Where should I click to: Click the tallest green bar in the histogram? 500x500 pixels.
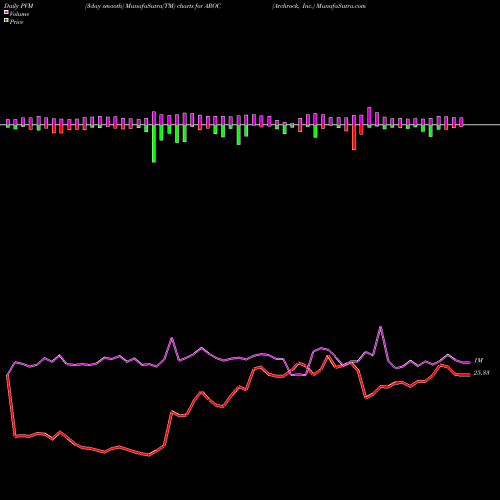pos(154,143)
